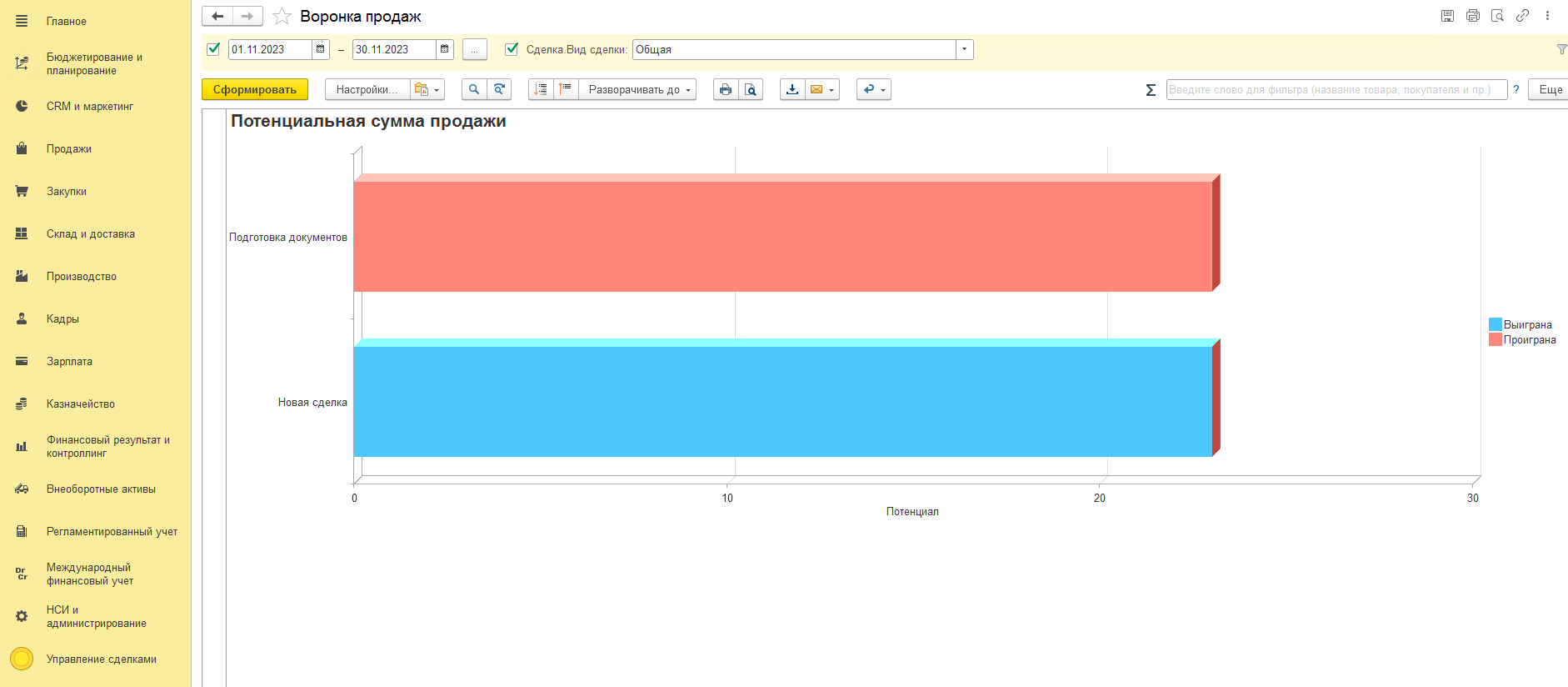The height and width of the screenshot is (687, 1568).
Task: Open the blue return arrow dropdown
Action: point(874,89)
